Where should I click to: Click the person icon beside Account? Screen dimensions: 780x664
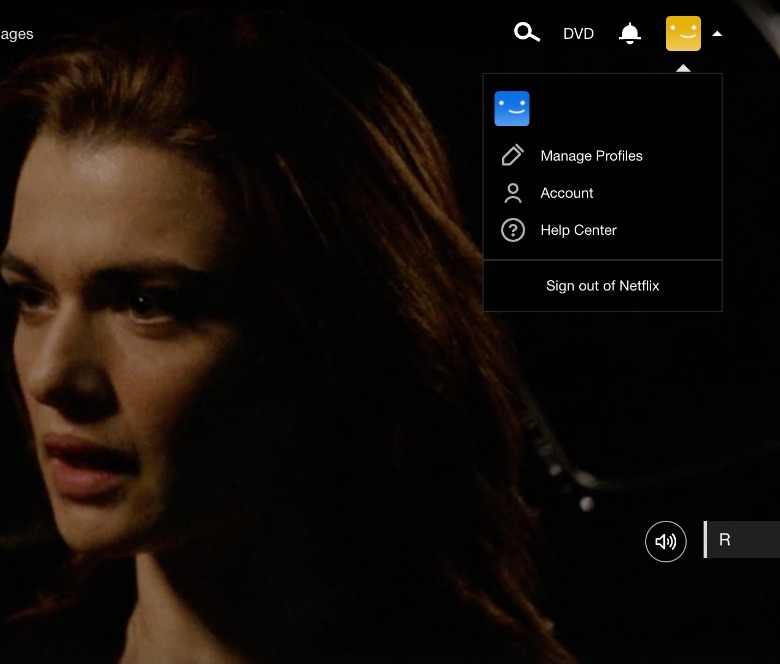pyautogui.click(x=512, y=193)
